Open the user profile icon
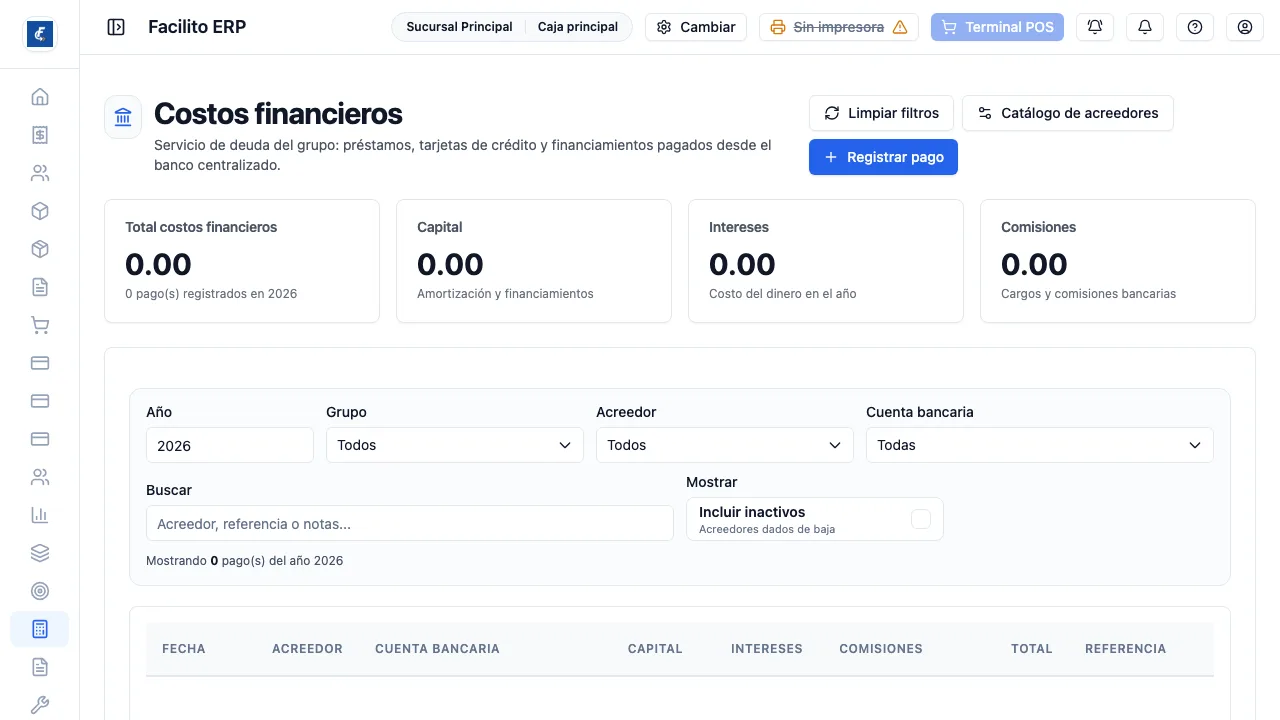Screen dimensions: 1280x720 [1245, 27]
